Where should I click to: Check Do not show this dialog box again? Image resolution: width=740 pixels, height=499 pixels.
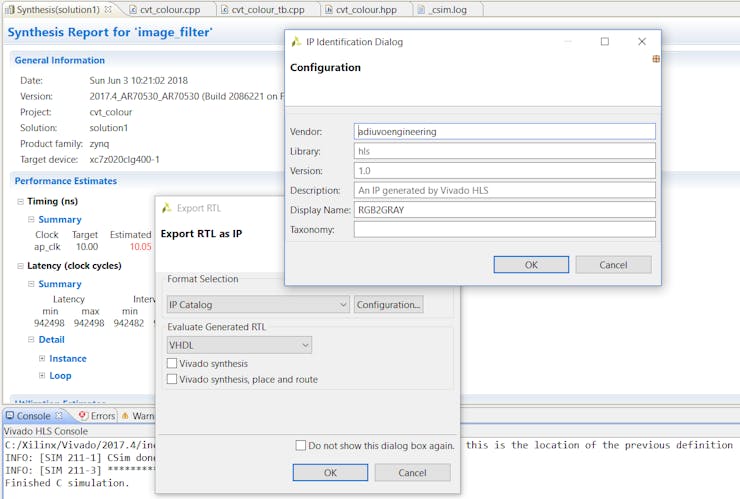point(301,445)
